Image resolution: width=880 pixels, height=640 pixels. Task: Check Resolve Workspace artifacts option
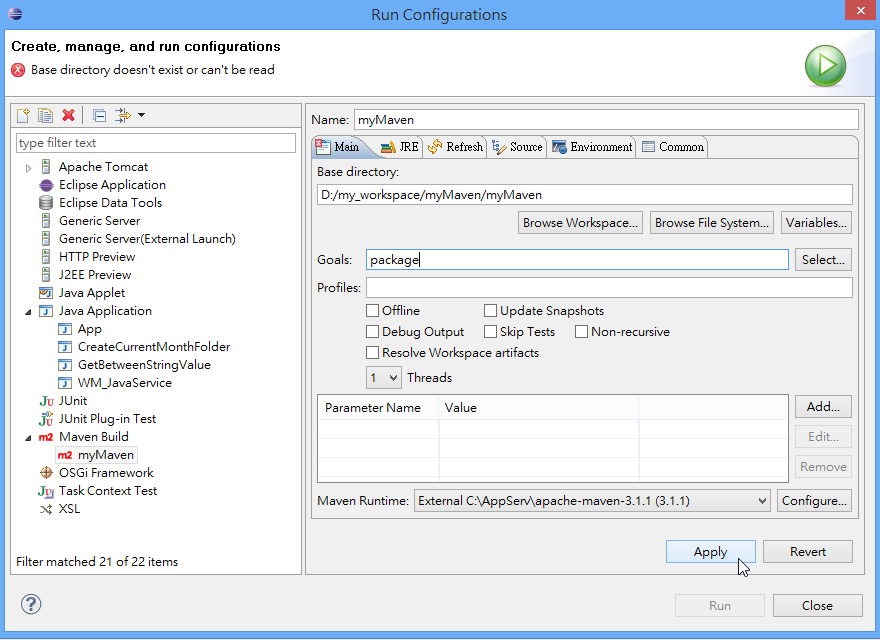pyautogui.click(x=373, y=353)
